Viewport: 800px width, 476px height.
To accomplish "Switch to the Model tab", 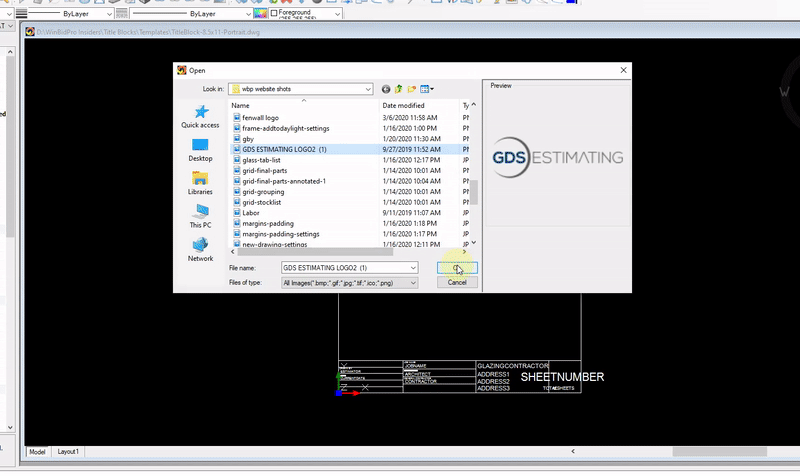I will 37,452.
